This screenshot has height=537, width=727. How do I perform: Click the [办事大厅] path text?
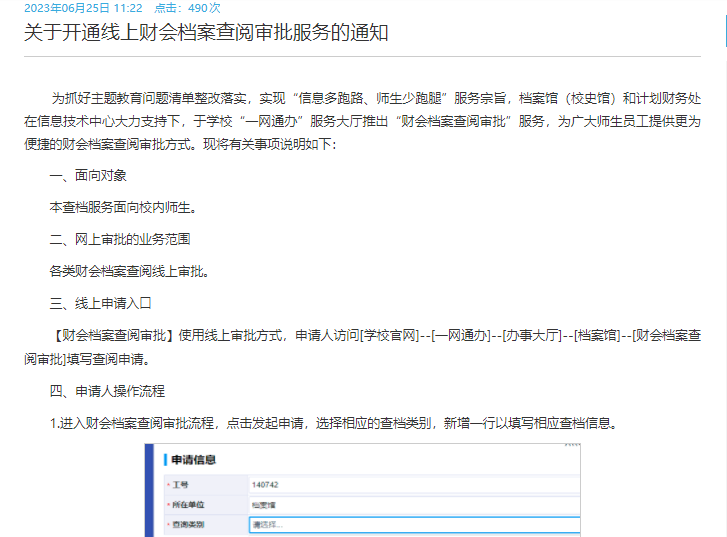(531, 335)
